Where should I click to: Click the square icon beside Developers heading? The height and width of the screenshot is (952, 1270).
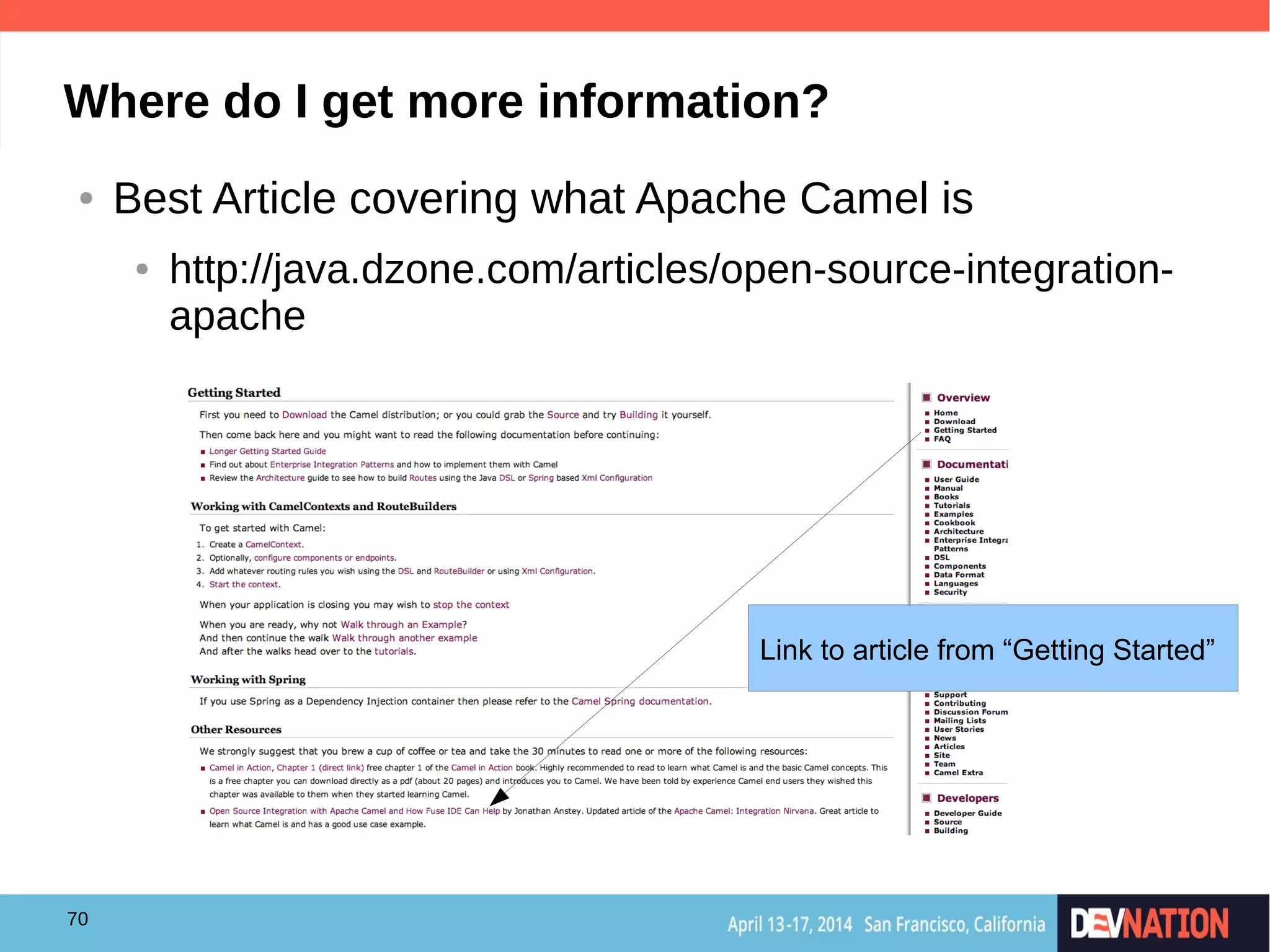pyautogui.click(x=926, y=798)
